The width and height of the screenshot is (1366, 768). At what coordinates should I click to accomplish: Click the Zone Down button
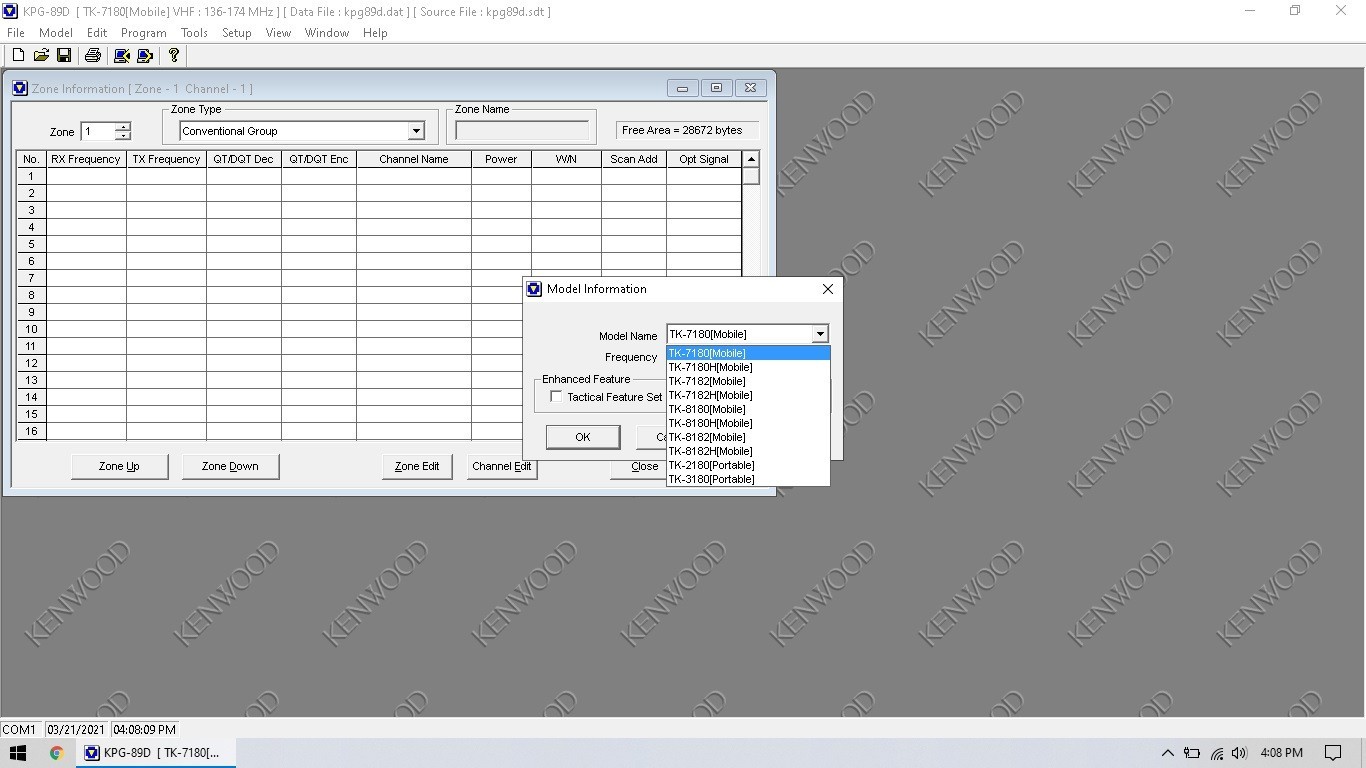coord(230,466)
